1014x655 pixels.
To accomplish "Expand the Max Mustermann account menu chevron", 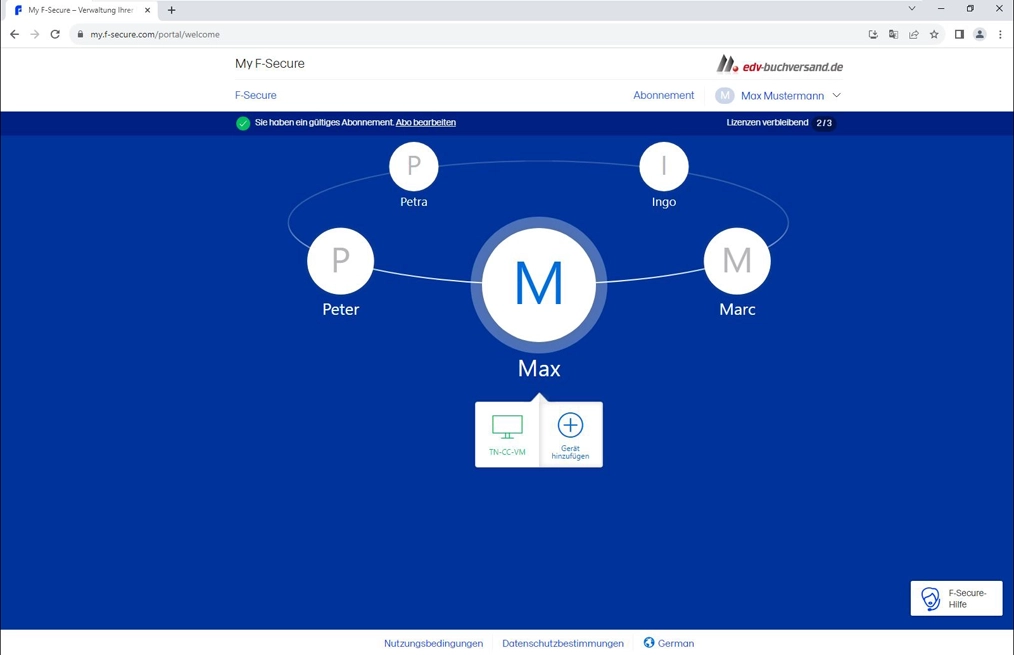I will tap(836, 95).
